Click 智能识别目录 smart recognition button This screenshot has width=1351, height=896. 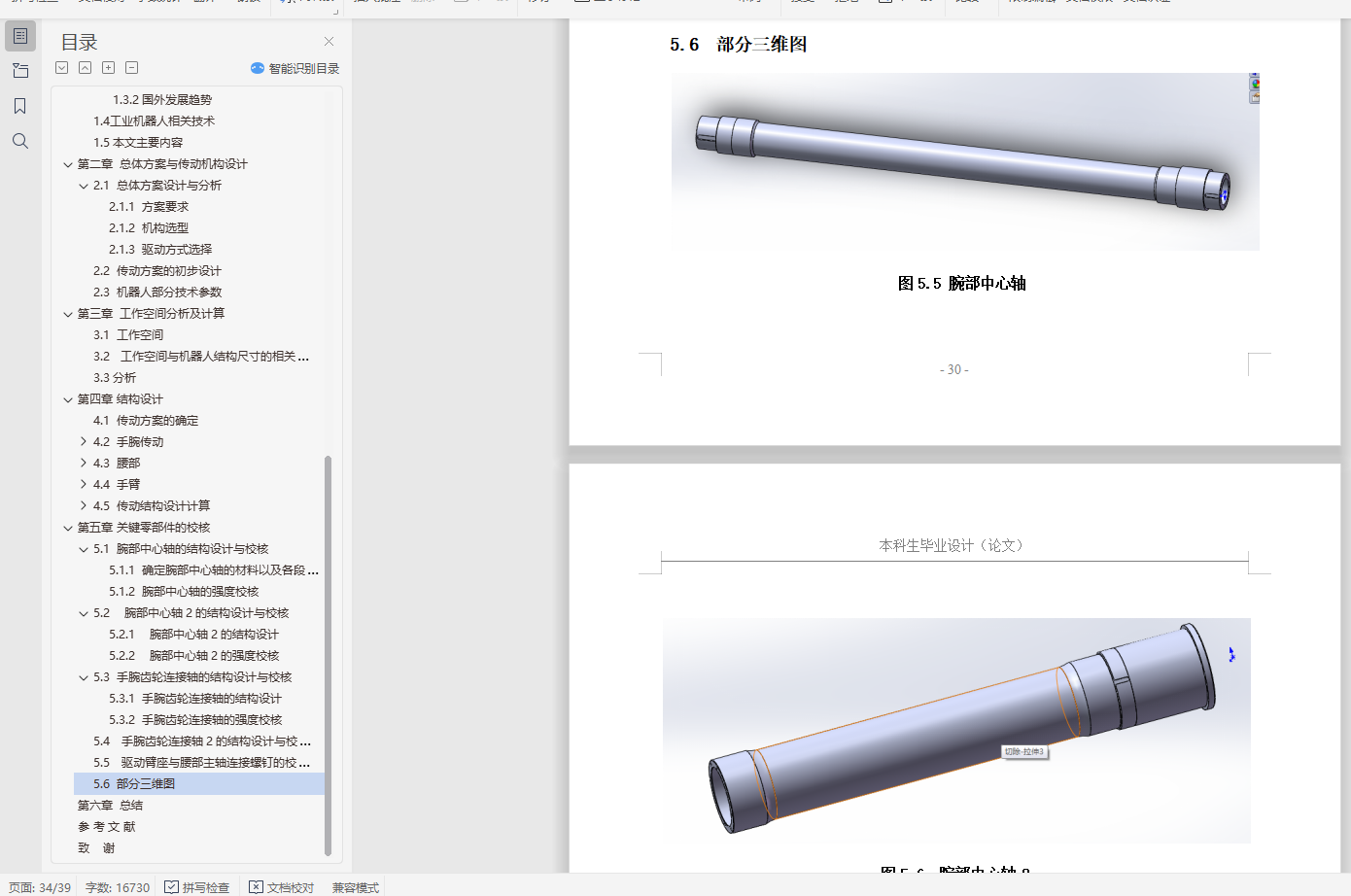(295, 68)
